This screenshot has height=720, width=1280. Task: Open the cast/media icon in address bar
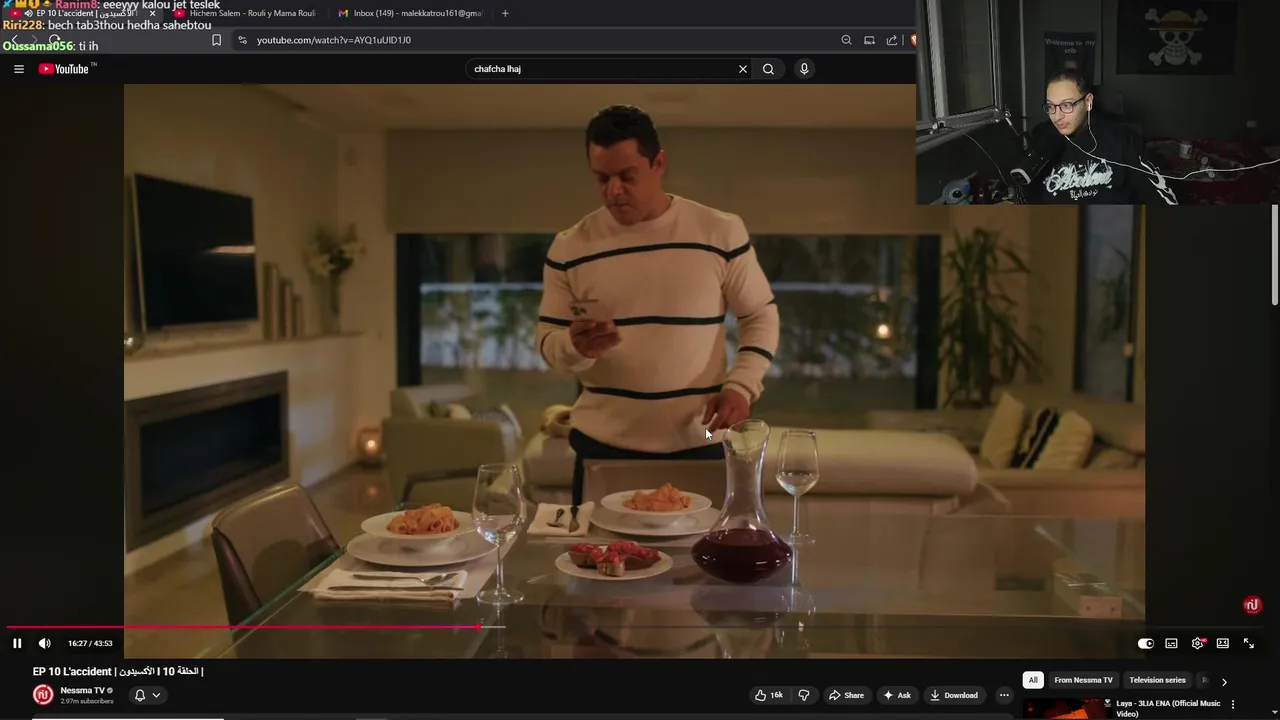pyautogui.click(x=869, y=40)
